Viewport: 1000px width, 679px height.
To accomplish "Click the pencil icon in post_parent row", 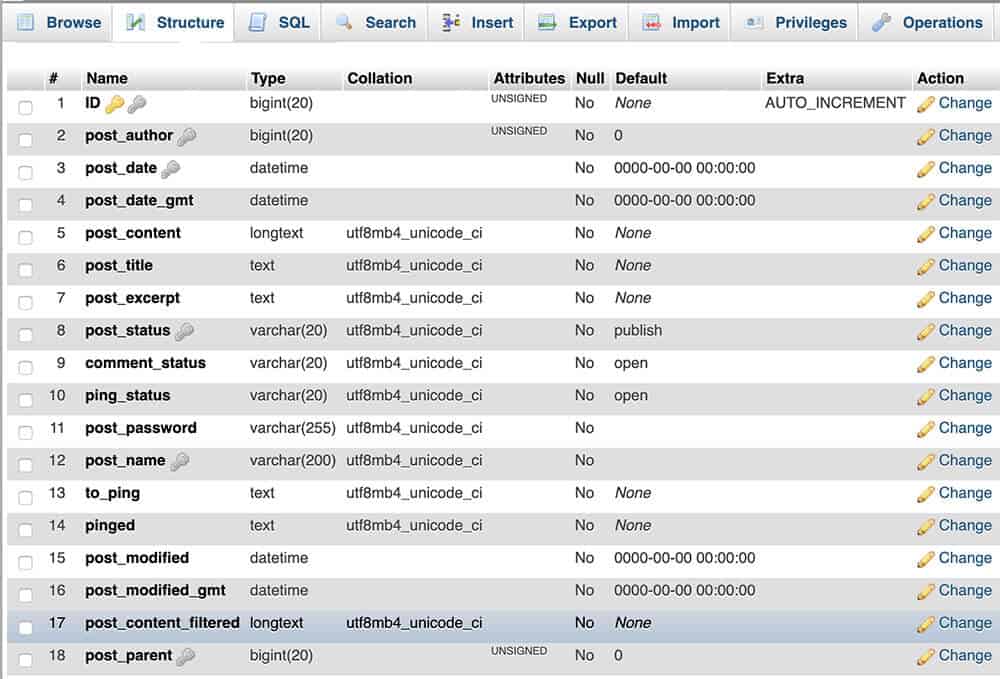I will (x=925, y=657).
